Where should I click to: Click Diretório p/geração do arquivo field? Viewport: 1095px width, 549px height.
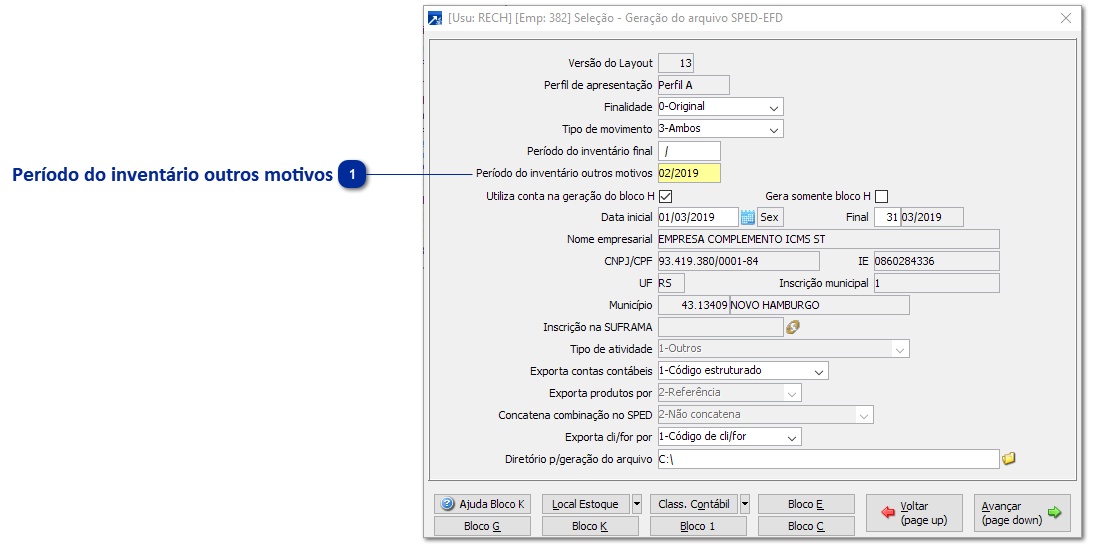coord(828,459)
